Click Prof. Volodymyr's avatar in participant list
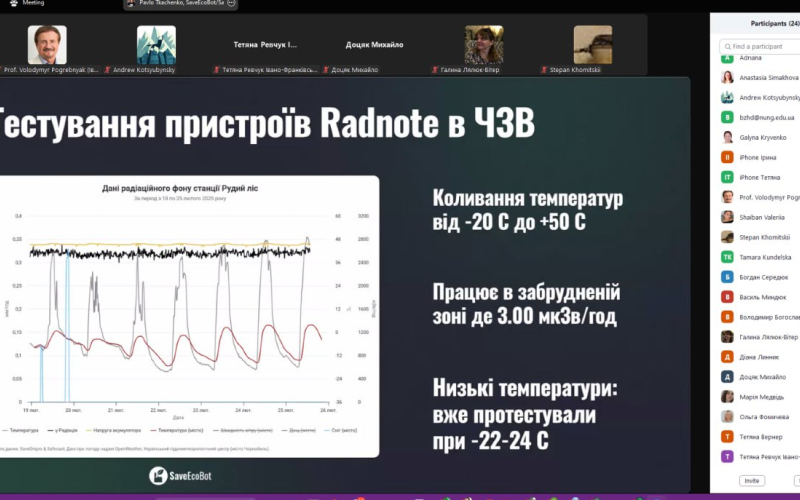The image size is (800, 500). [x=727, y=197]
